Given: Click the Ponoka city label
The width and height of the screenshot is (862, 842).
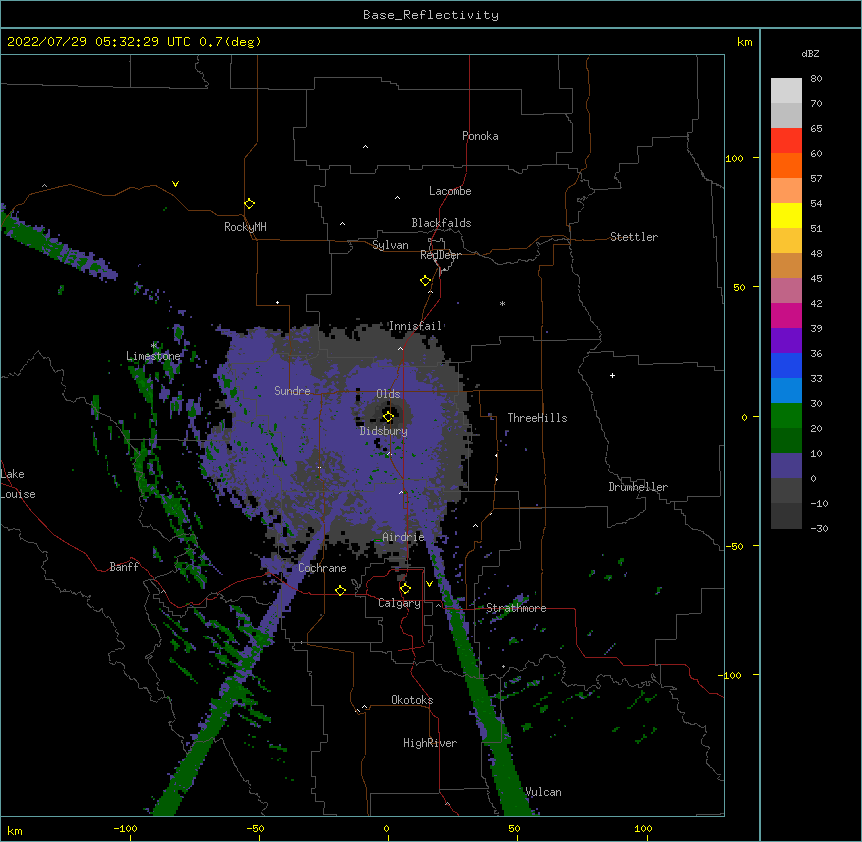Looking at the screenshot, I should pos(480,136).
